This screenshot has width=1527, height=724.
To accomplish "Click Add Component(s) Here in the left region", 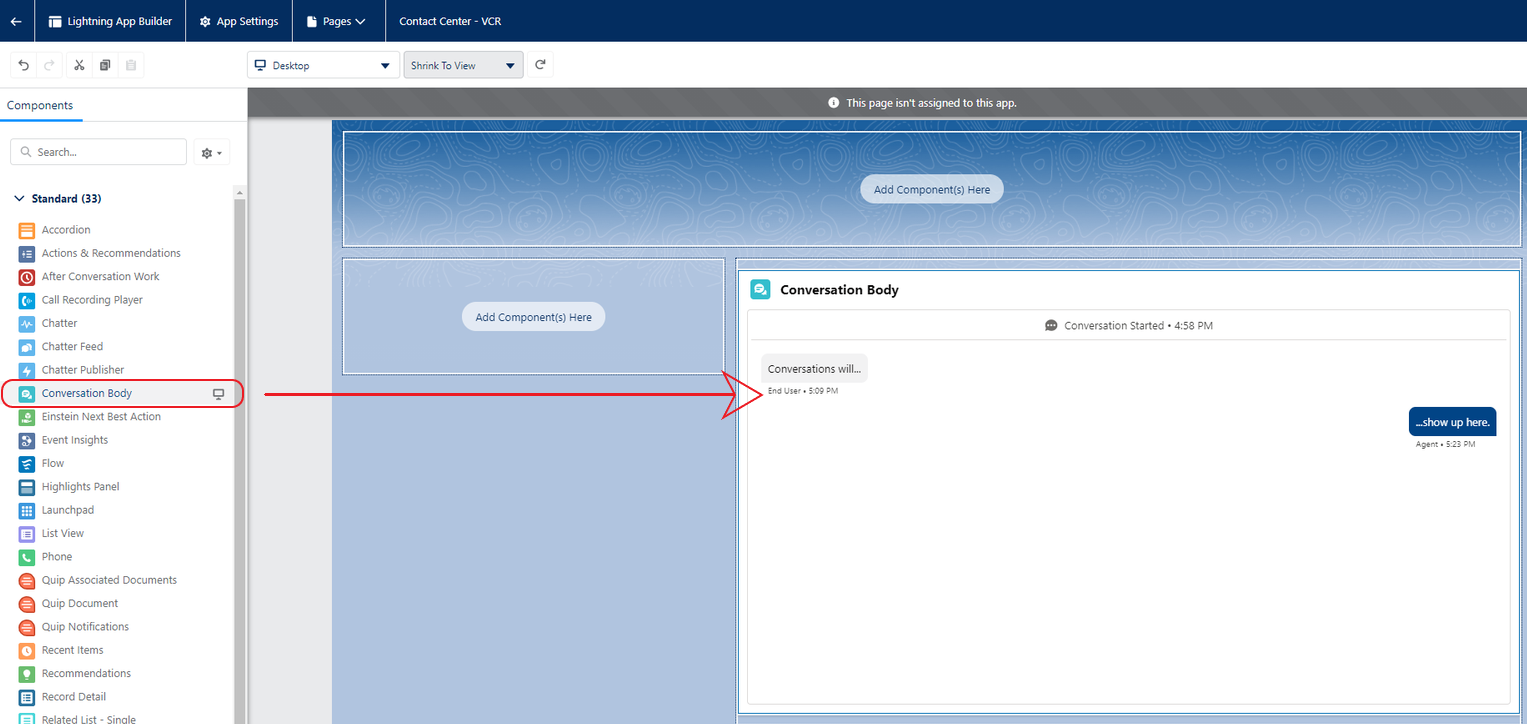I will pyautogui.click(x=533, y=317).
